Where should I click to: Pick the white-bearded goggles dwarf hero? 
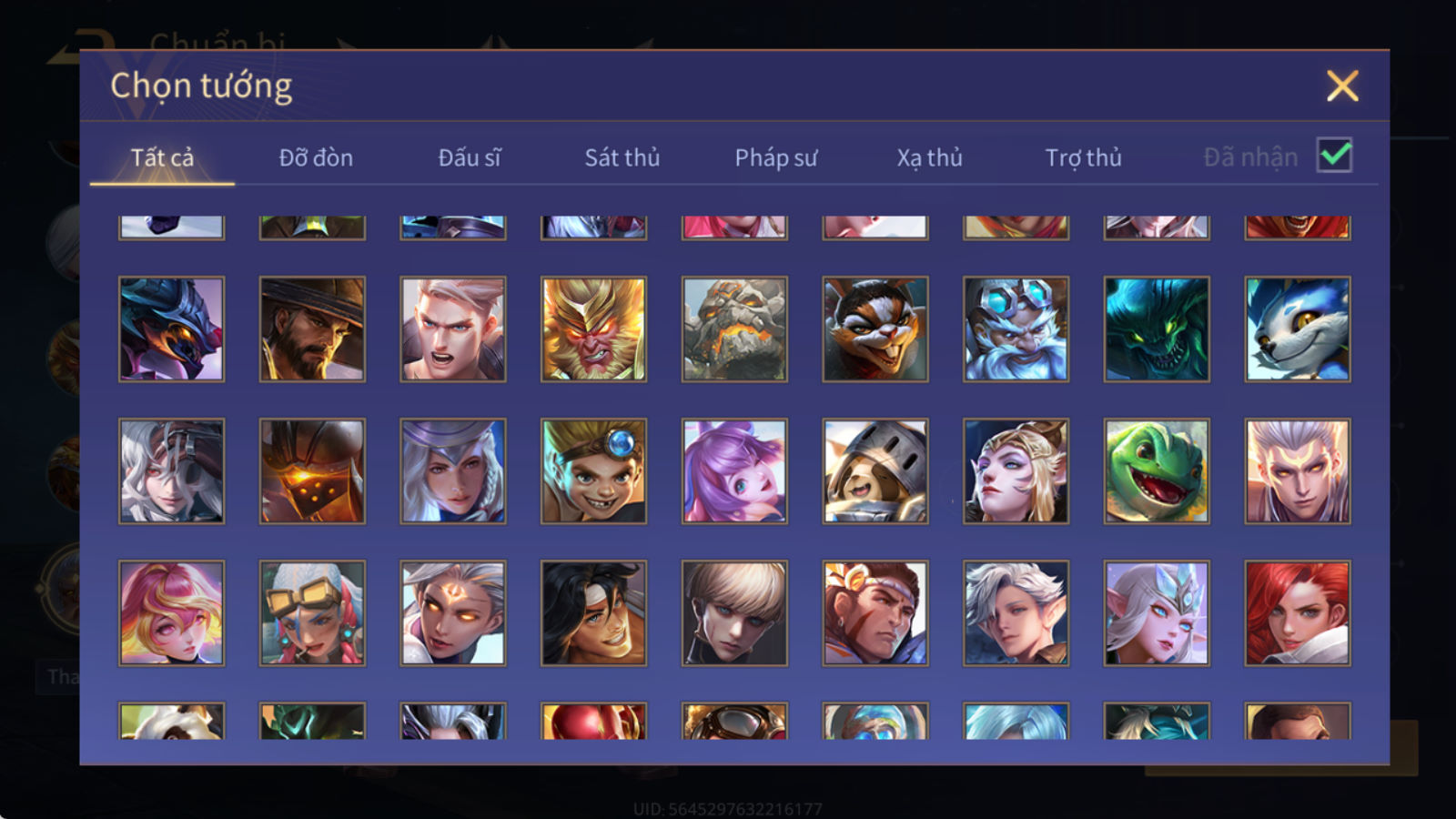pos(1016,329)
